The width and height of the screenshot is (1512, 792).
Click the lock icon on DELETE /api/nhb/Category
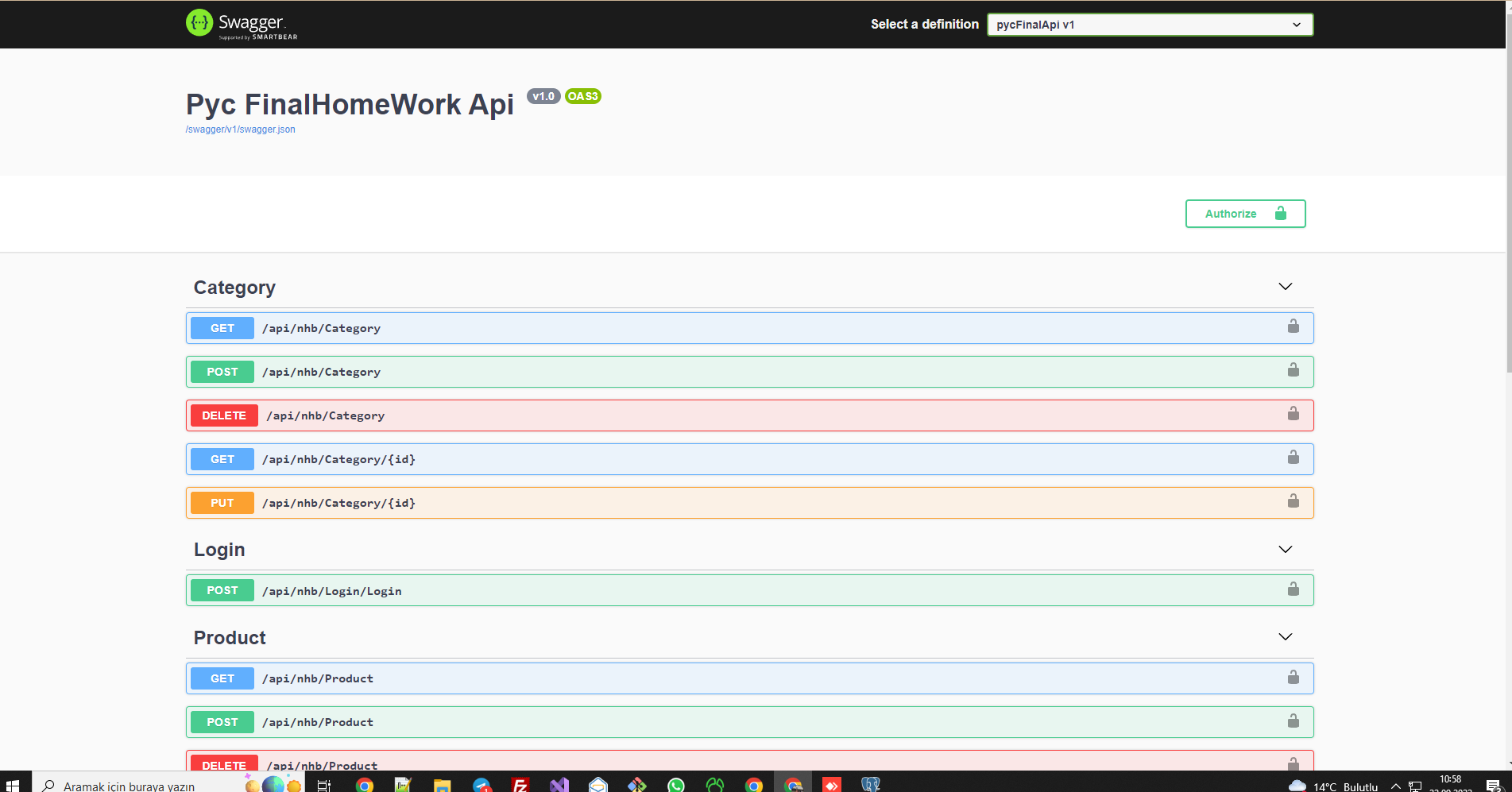pos(1293,413)
